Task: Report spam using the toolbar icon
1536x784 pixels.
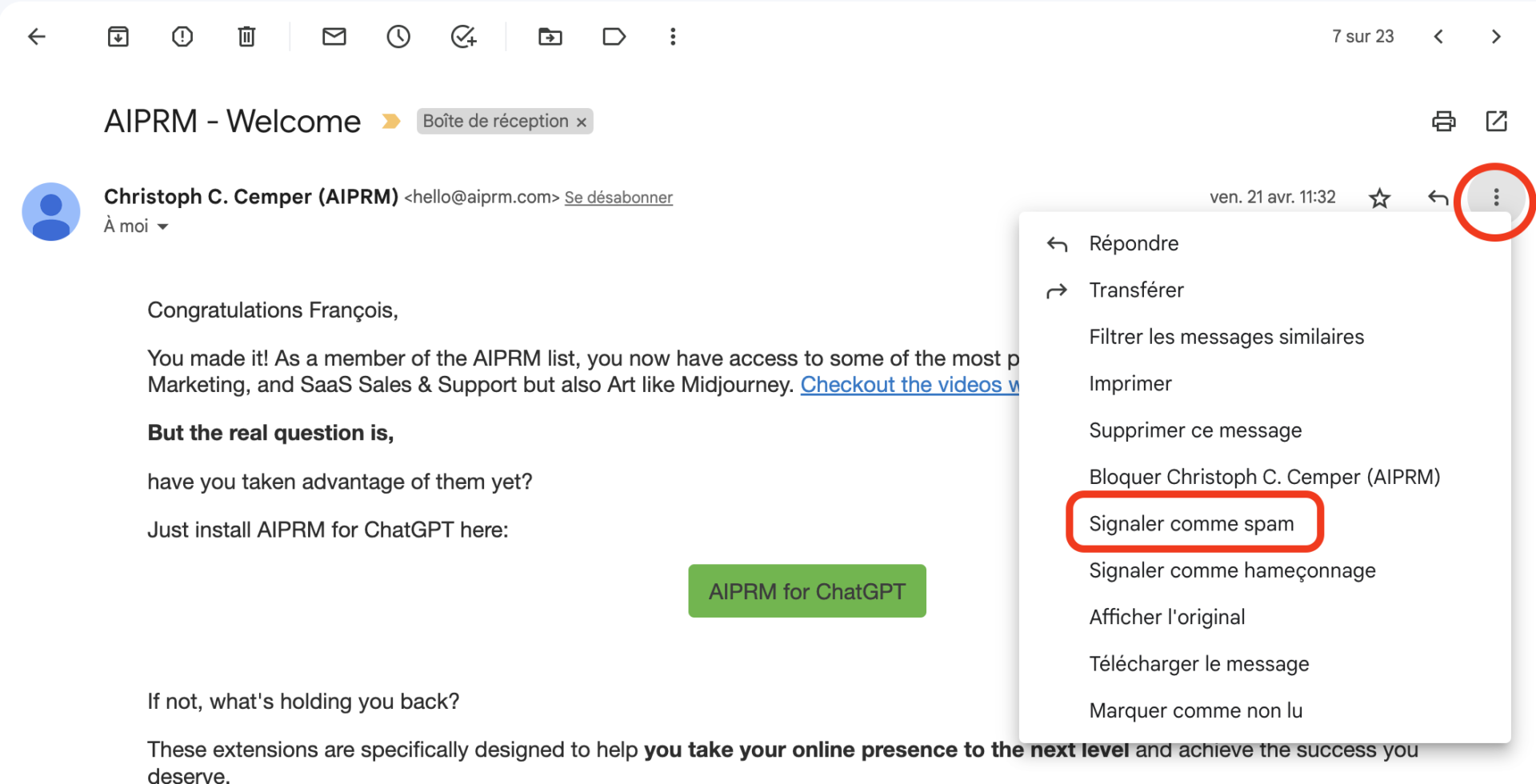Action: coord(182,37)
